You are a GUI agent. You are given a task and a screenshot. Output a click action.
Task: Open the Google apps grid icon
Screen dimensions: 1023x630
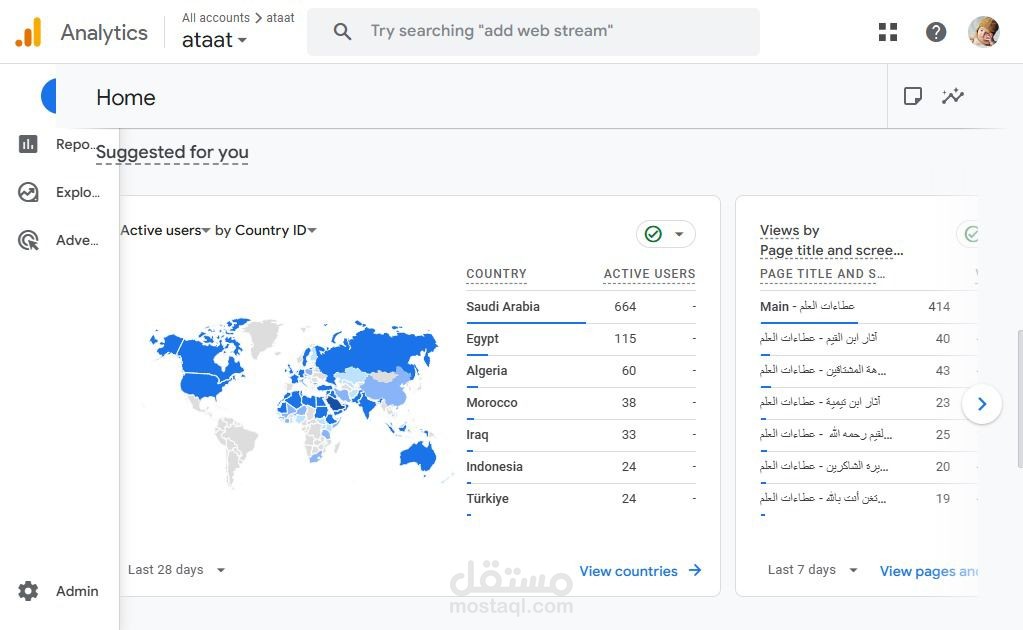pyautogui.click(x=888, y=32)
